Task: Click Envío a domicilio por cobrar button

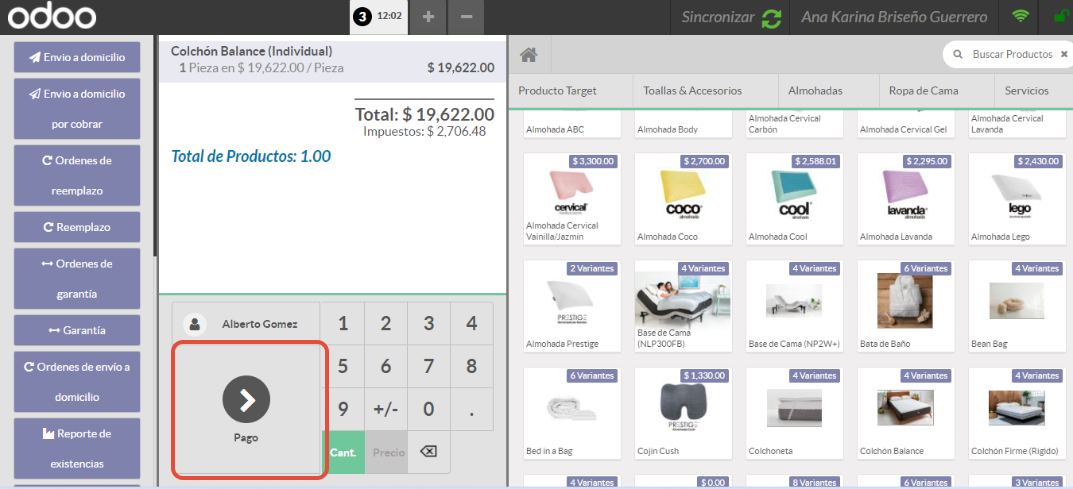Action: 77,109
